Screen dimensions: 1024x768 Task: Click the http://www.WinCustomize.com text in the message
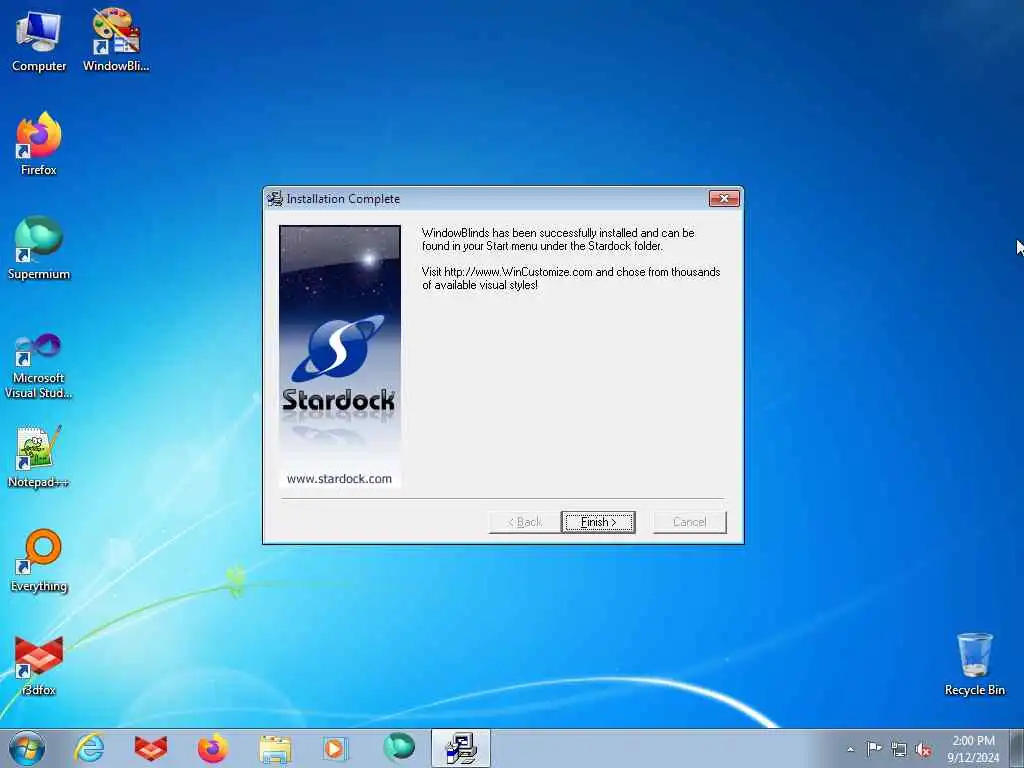pyautogui.click(x=519, y=272)
